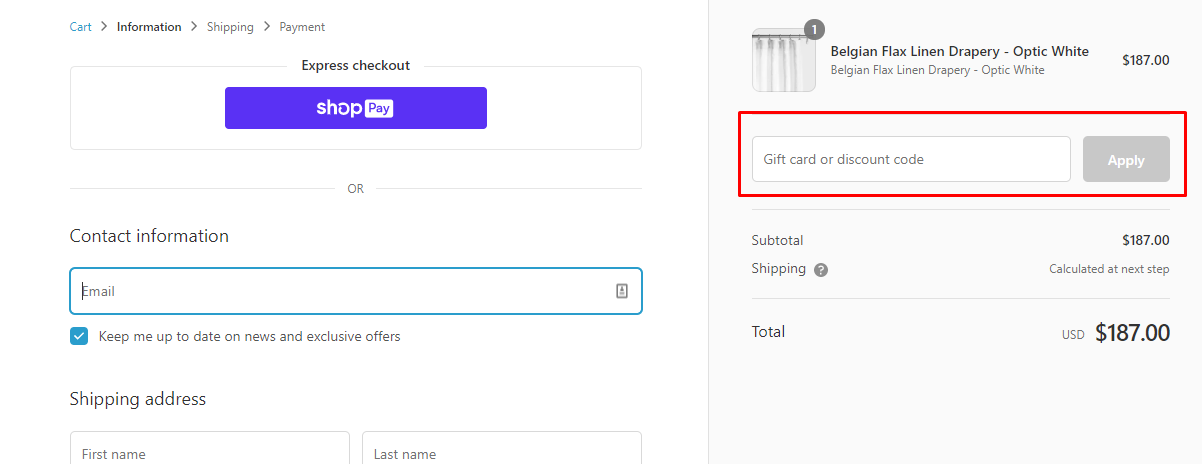This screenshot has width=1202, height=464.
Task: Select the Information breadcrumb step
Action: [x=149, y=27]
